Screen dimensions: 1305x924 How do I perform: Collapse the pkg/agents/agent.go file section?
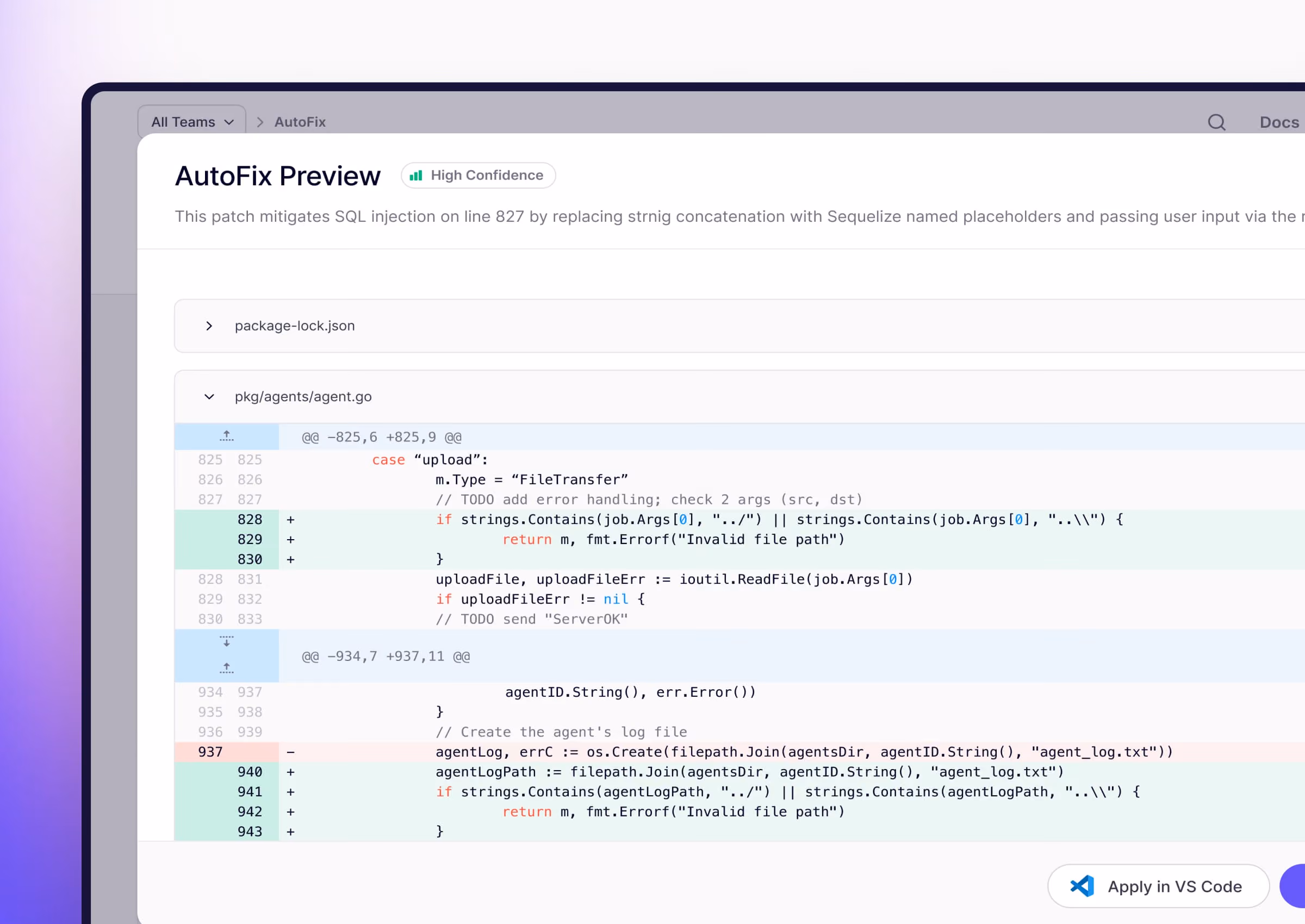click(209, 397)
